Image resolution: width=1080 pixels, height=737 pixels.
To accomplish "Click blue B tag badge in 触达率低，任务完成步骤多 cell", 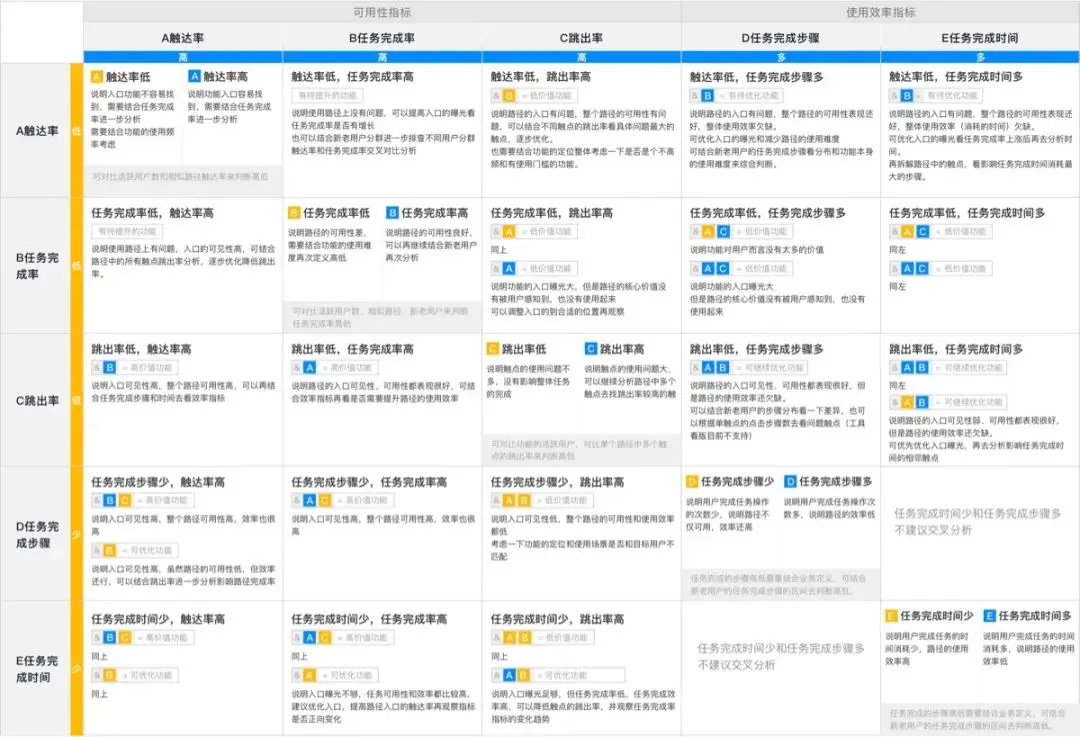I will pyautogui.click(x=707, y=96).
